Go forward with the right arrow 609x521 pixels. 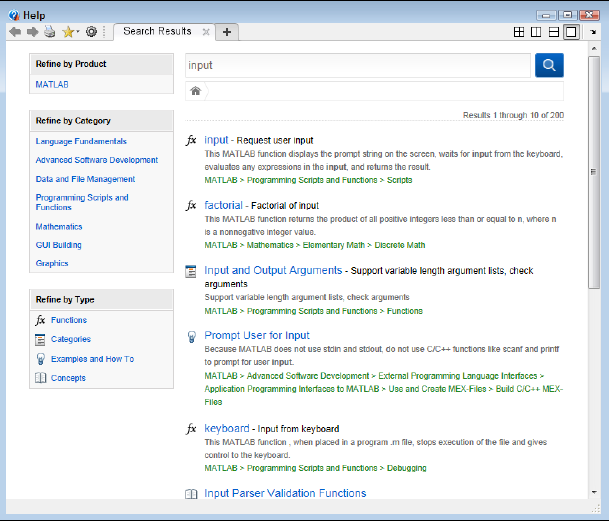33,32
